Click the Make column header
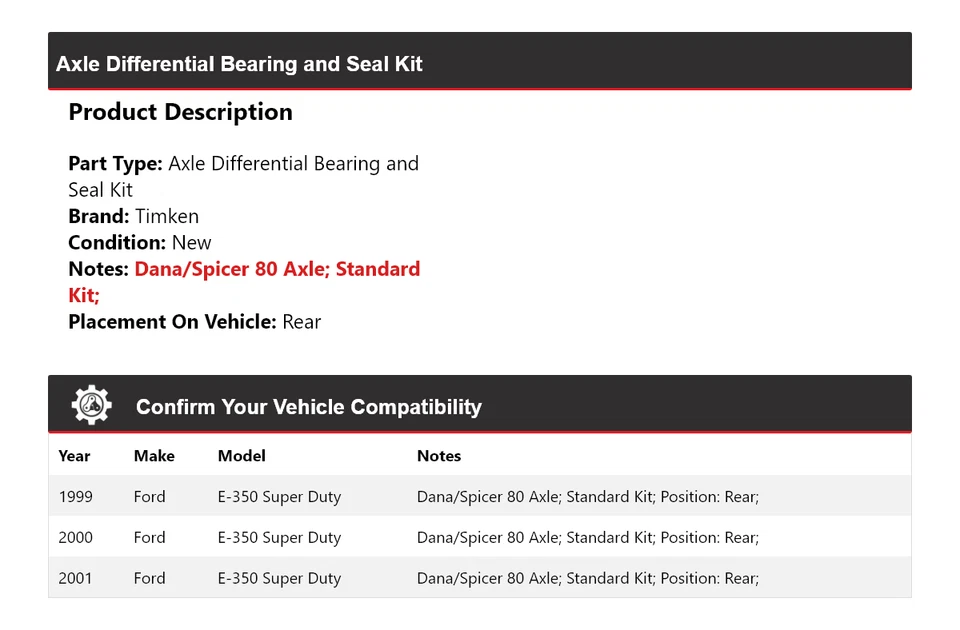Screen dimensions: 960x630 tap(154, 456)
